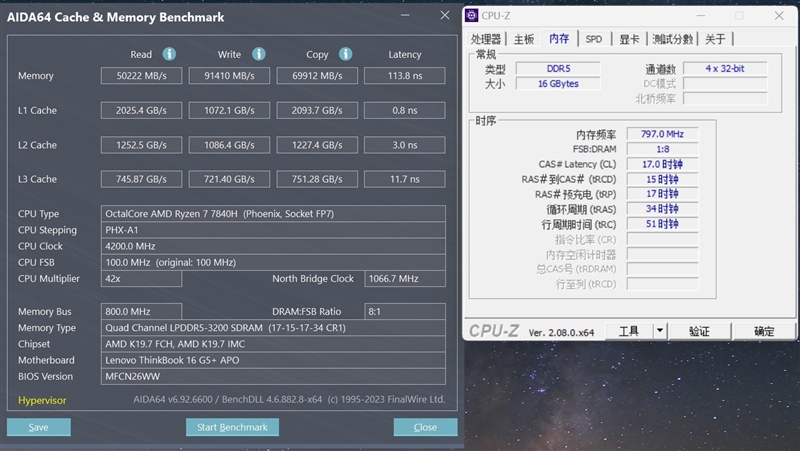Click the Memory Type LPDDR5-3200 field
This screenshot has height=451, width=800.
pyautogui.click(x=273, y=328)
